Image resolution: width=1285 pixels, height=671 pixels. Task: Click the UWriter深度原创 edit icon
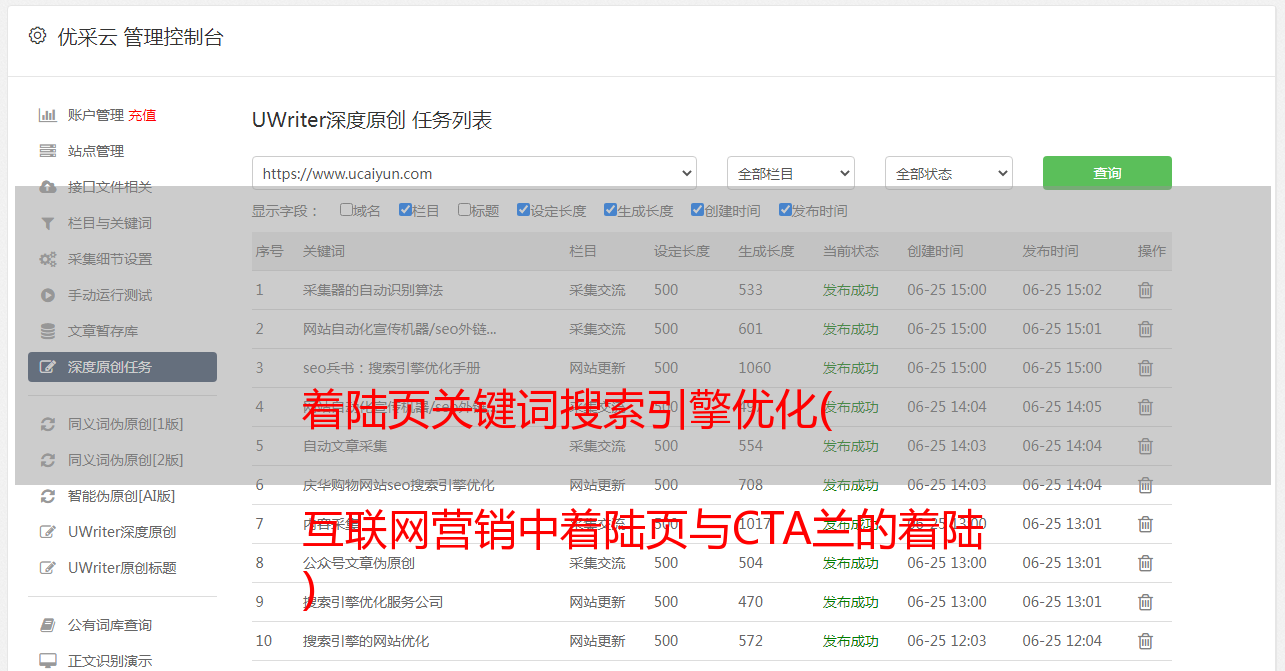tap(47, 532)
